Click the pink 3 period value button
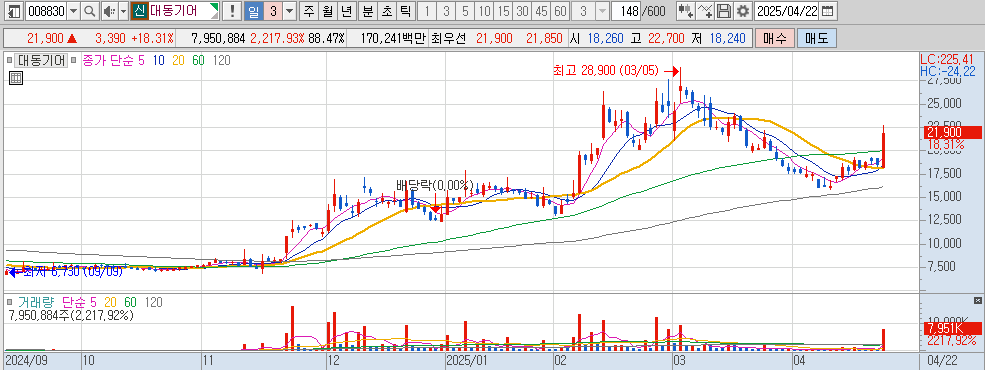This screenshot has height=370, width=985. (x=273, y=11)
